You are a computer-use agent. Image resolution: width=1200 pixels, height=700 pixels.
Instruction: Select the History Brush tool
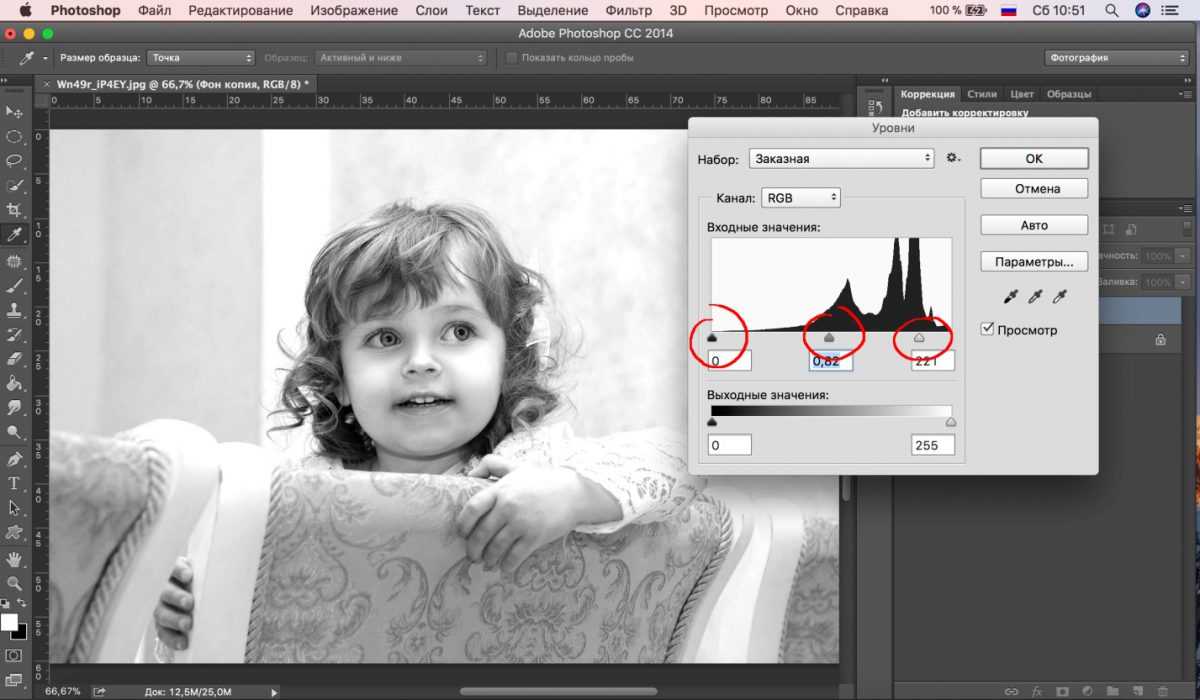[14, 334]
